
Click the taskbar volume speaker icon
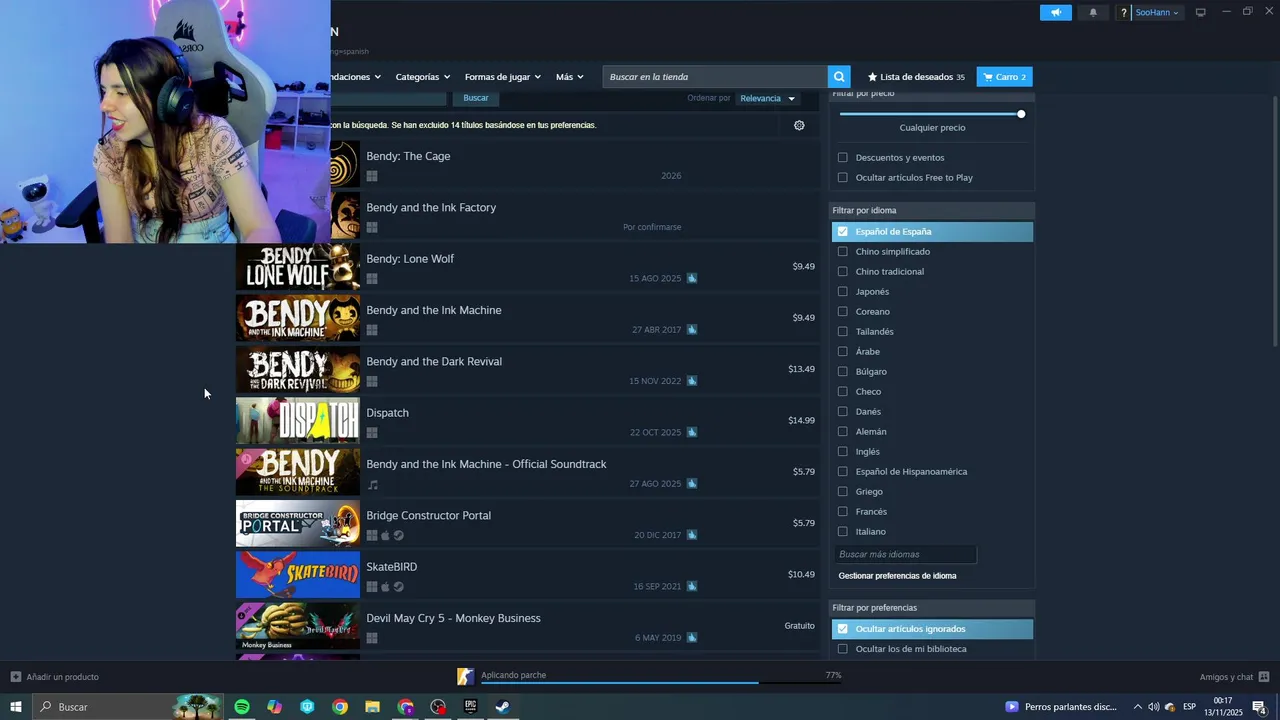click(x=1154, y=707)
